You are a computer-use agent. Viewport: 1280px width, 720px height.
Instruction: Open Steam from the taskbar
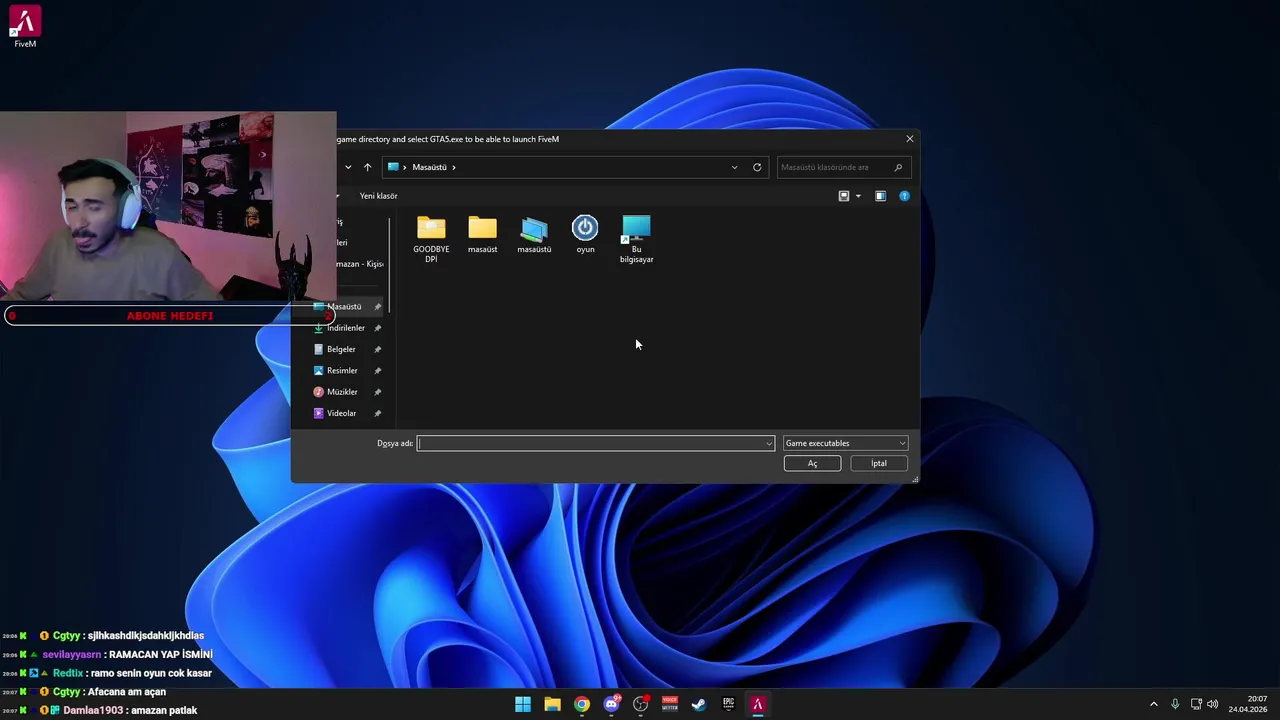click(x=699, y=704)
